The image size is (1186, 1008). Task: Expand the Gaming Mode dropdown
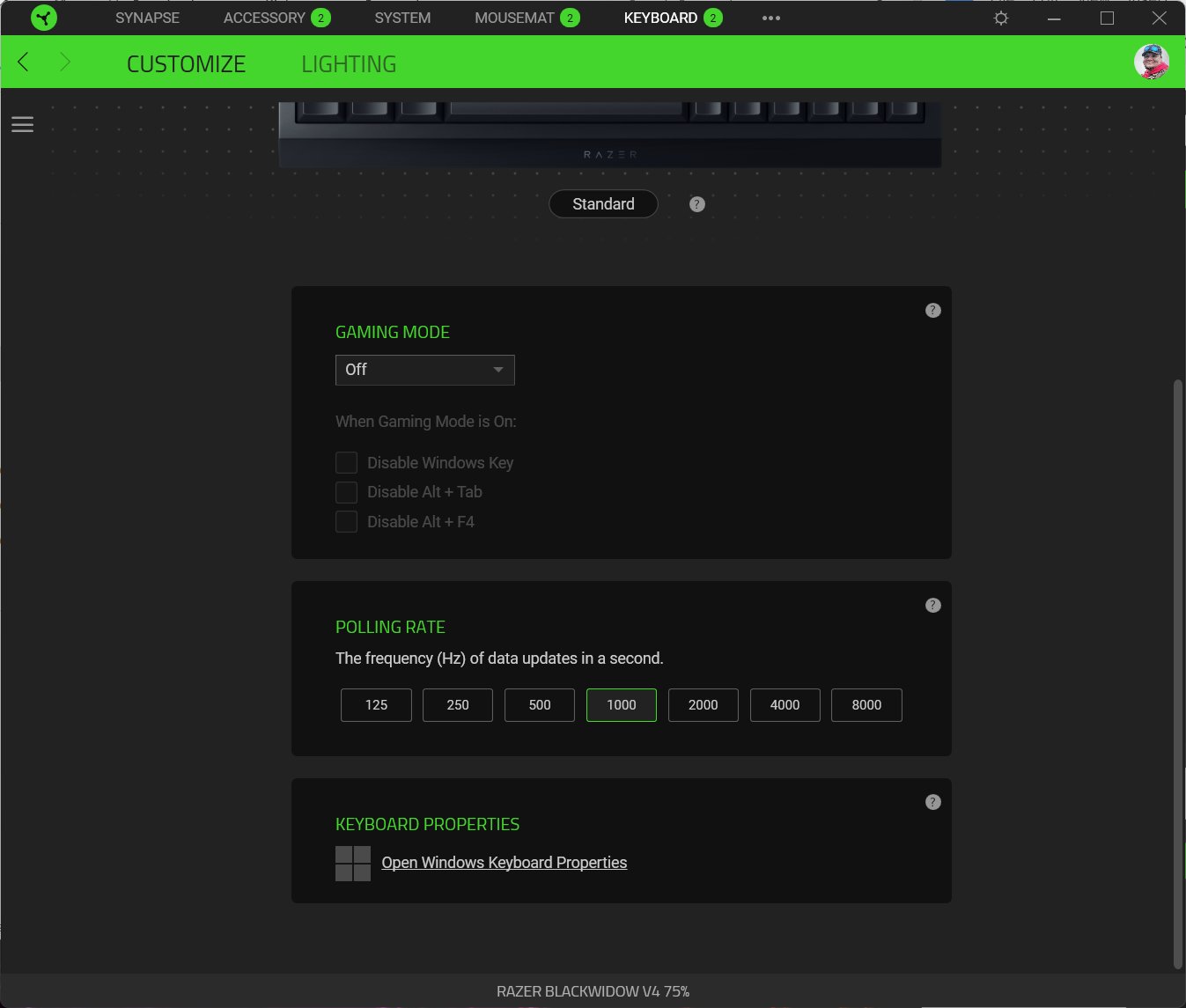tap(425, 370)
